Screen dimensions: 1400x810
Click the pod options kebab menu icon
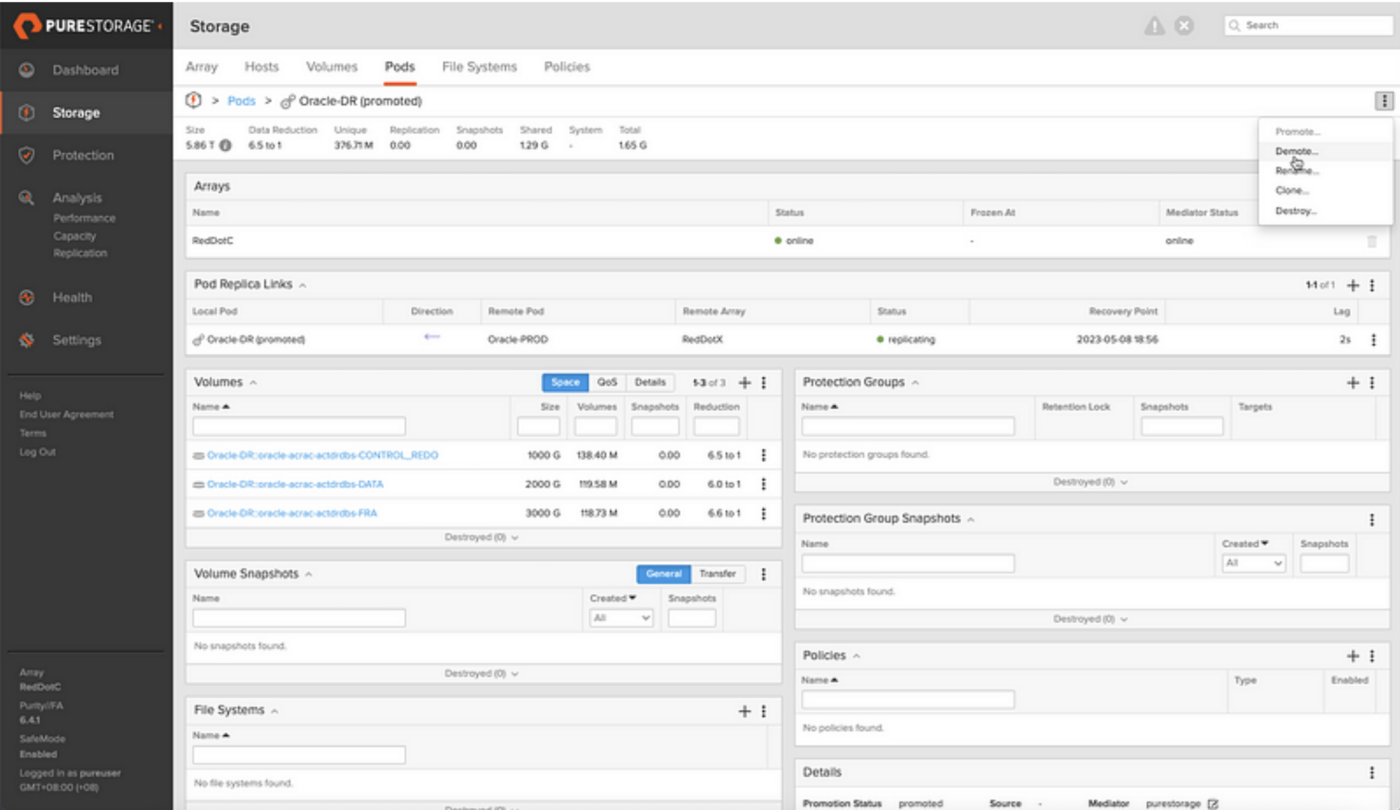[1384, 101]
